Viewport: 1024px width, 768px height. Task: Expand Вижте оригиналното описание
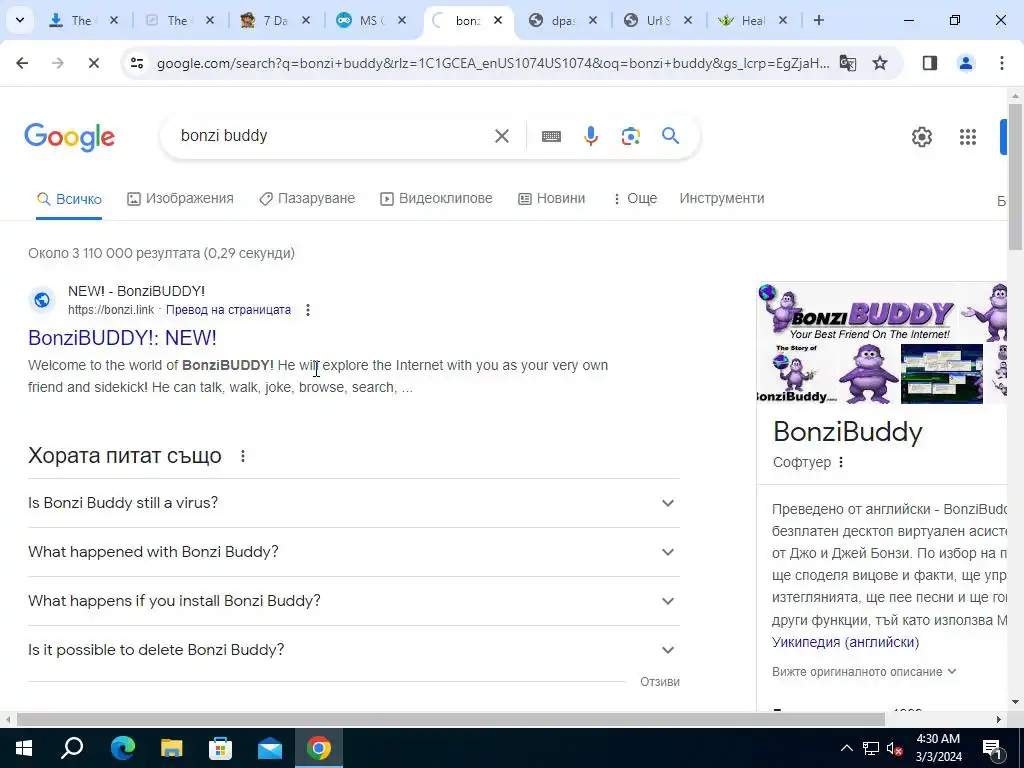[x=863, y=671]
